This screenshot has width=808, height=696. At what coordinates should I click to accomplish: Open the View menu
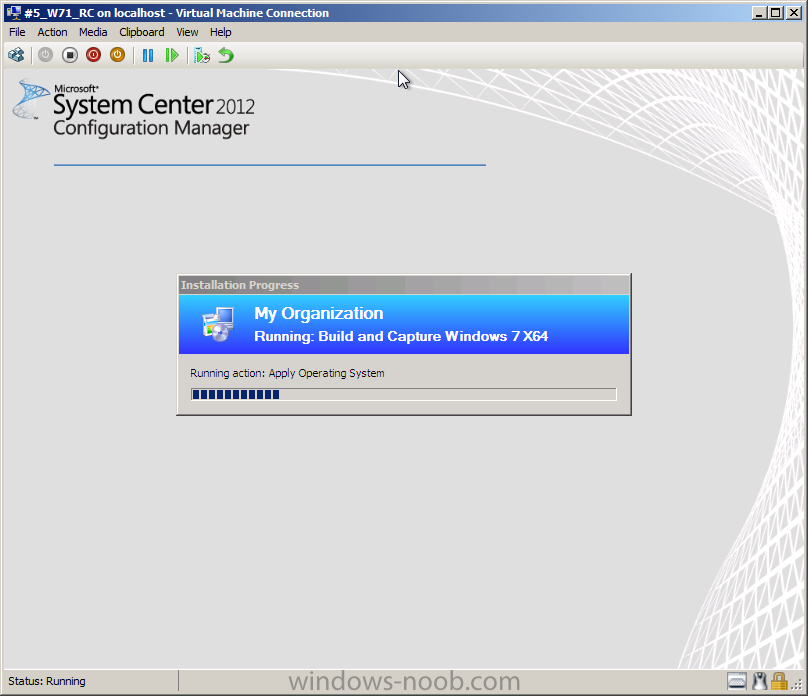tap(187, 32)
